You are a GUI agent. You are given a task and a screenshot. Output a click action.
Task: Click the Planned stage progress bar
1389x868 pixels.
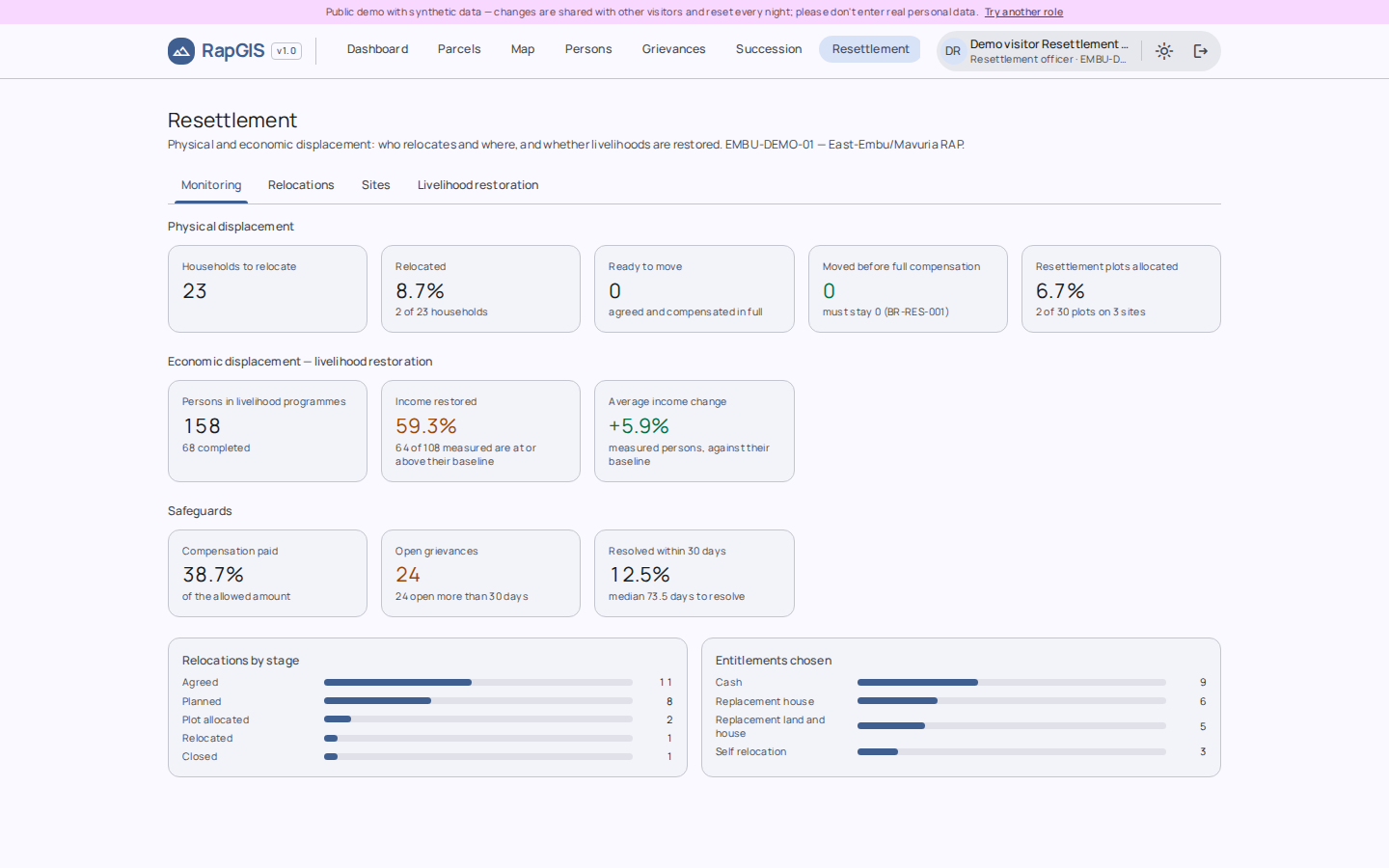coord(478,701)
